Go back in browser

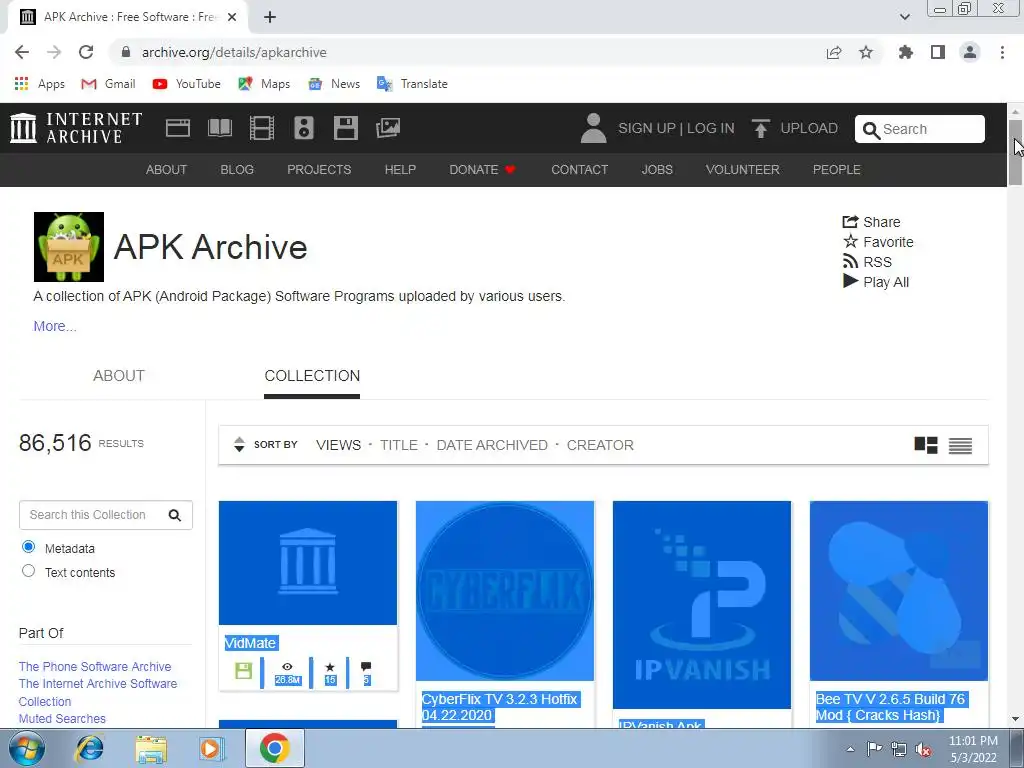22,52
